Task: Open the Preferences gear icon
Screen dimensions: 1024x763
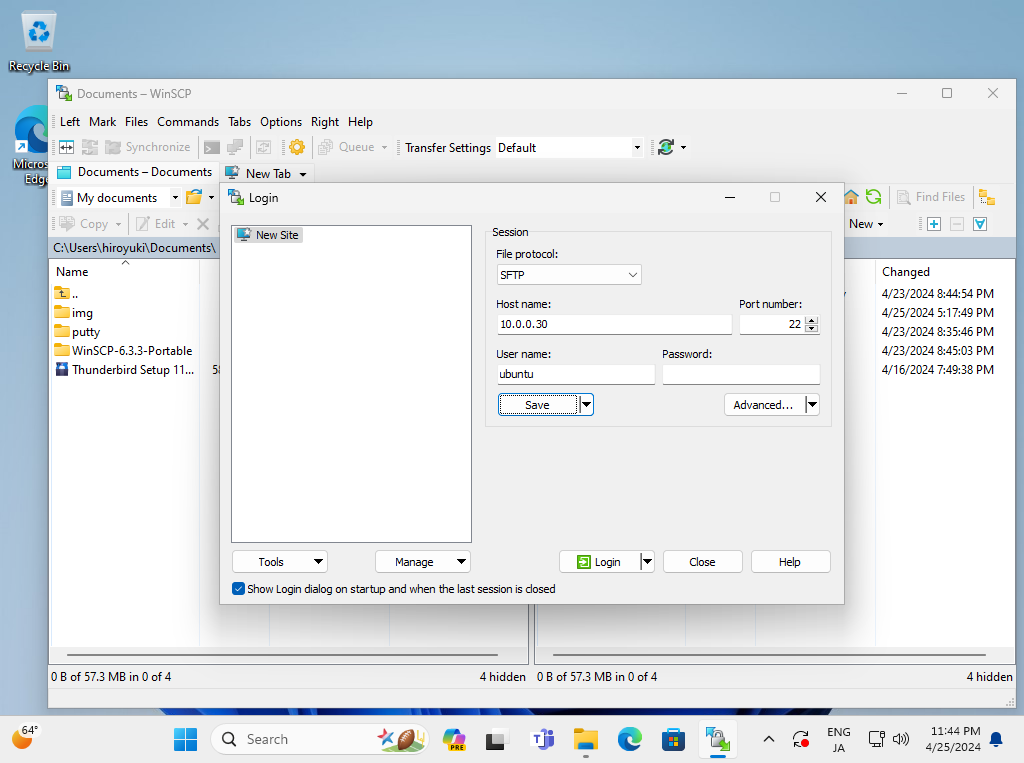Action: [297, 147]
